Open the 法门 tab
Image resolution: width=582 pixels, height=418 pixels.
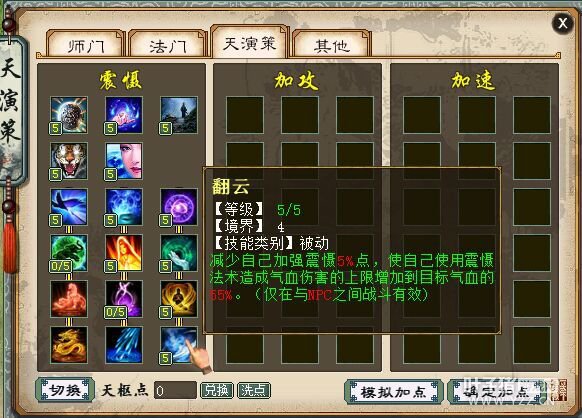[x=168, y=44]
